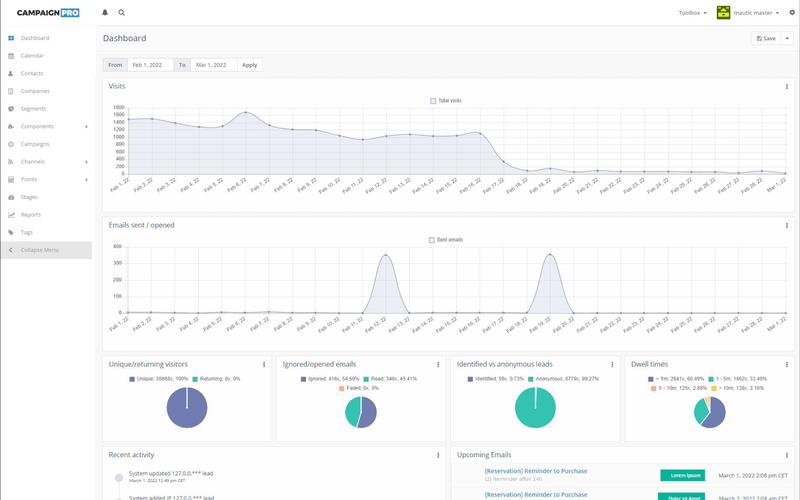800x500 pixels.
Task: Open the Segments menu item
Action: (35, 108)
